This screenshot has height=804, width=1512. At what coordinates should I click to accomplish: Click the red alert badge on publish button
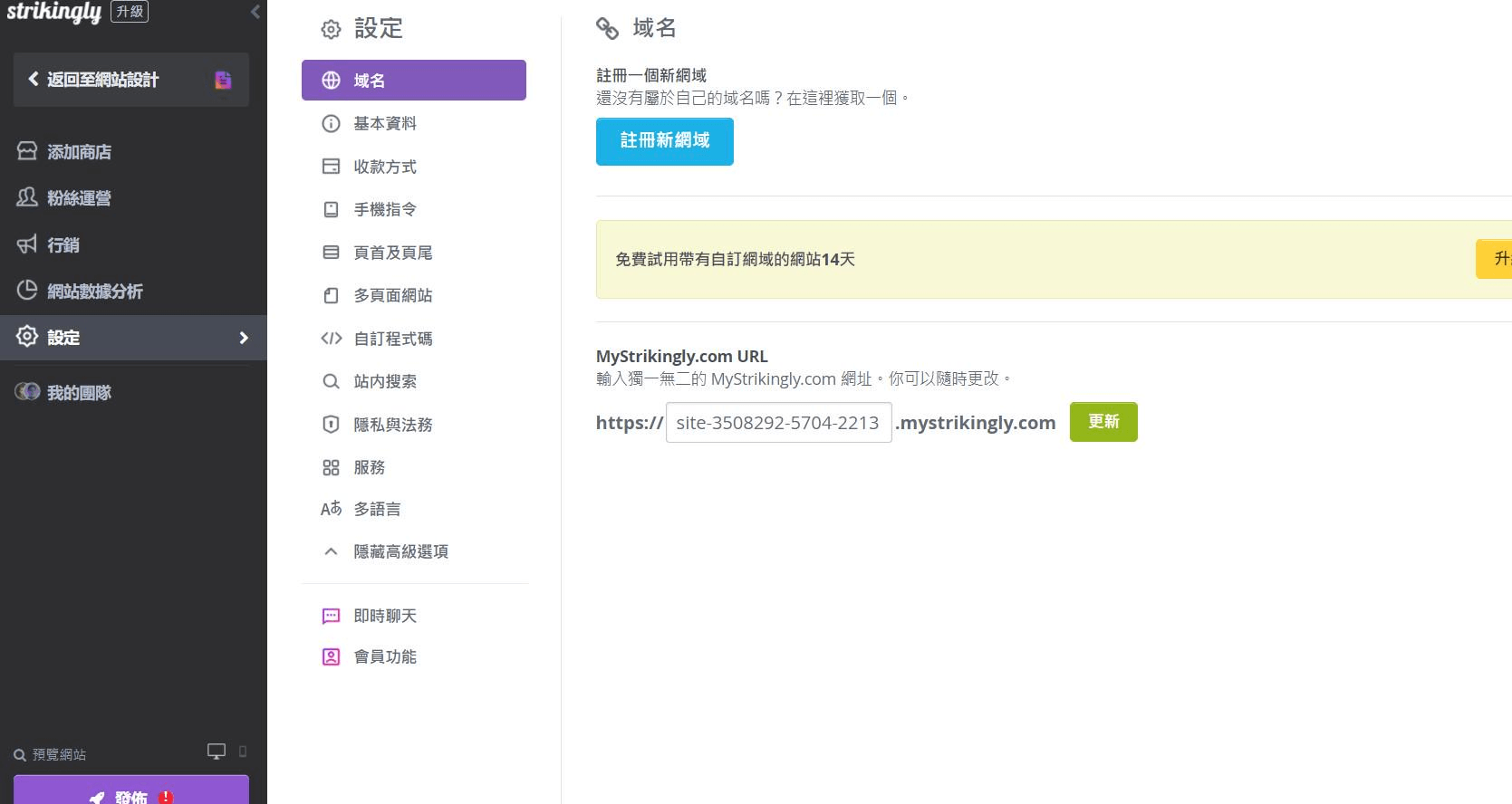[166, 798]
